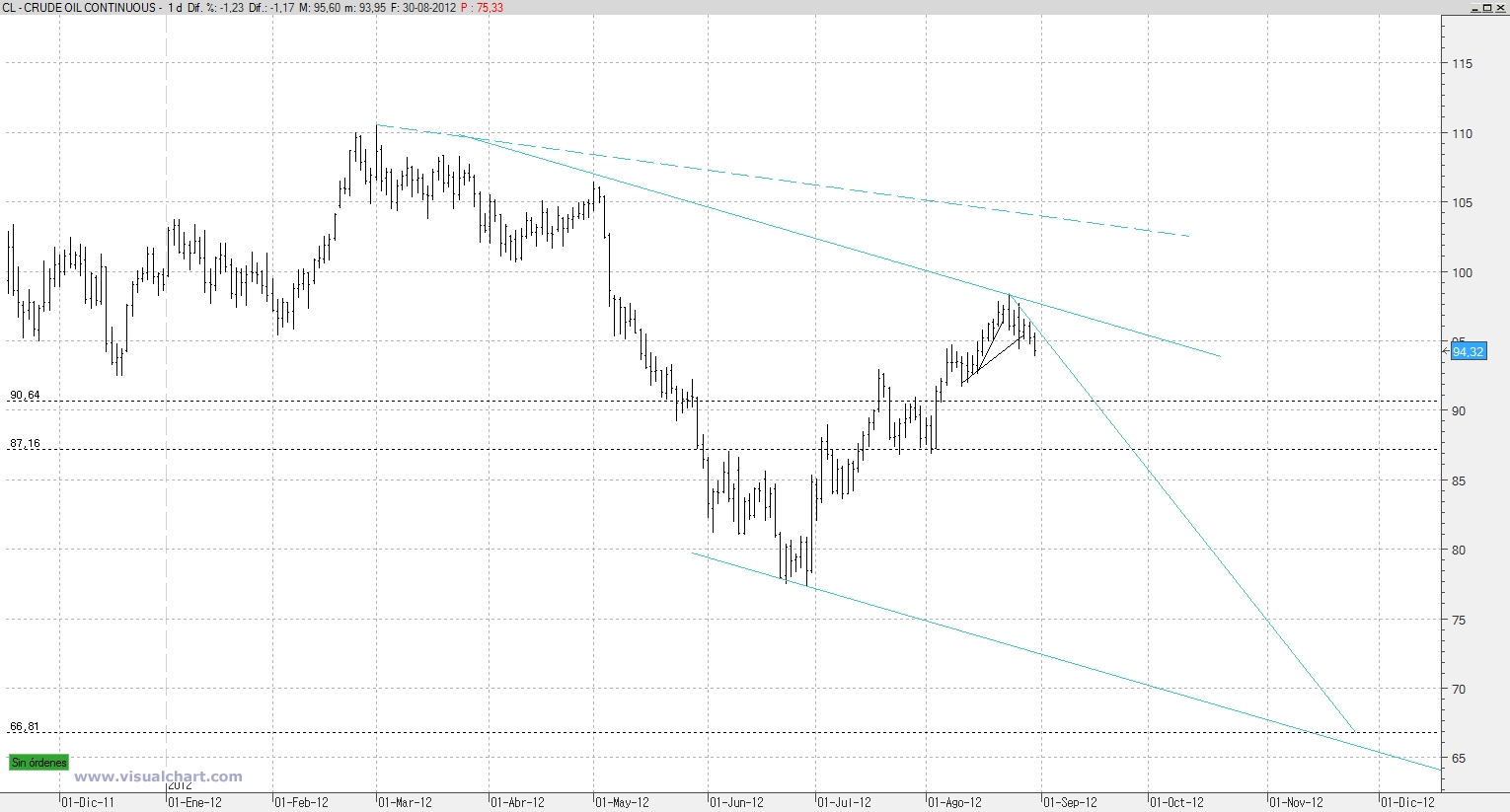Click the 75 price axis label
The height and width of the screenshot is (812, 1510).
click(x=1459, y=621)
